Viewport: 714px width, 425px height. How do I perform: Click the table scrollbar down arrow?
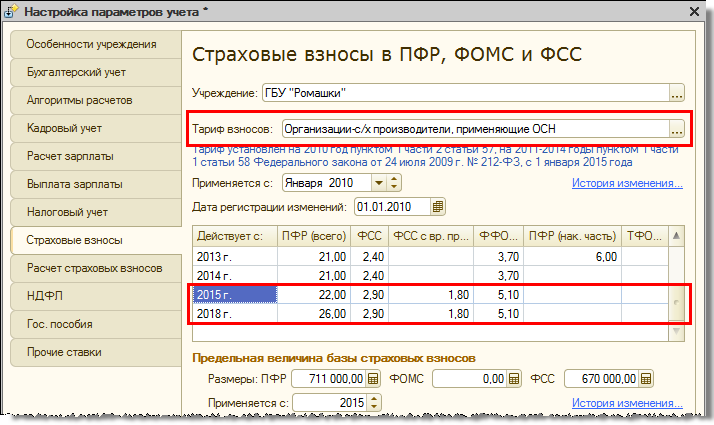tap(676, 332)
